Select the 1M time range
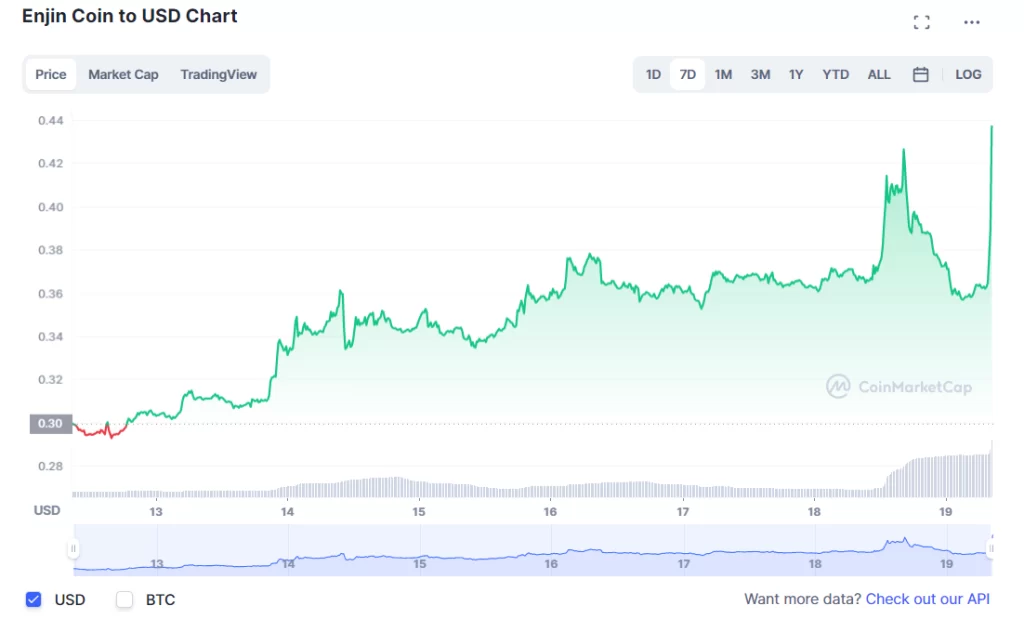 [723, 74]
